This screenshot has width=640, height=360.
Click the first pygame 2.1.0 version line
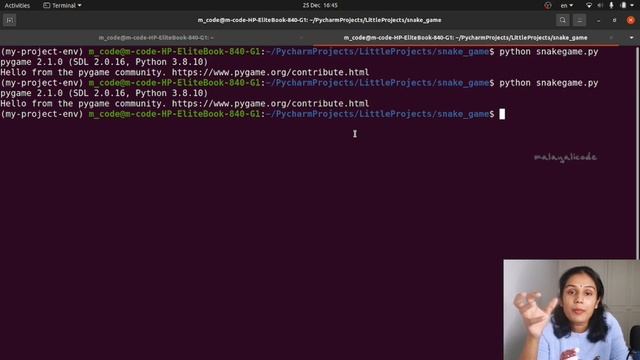point(104,62)
